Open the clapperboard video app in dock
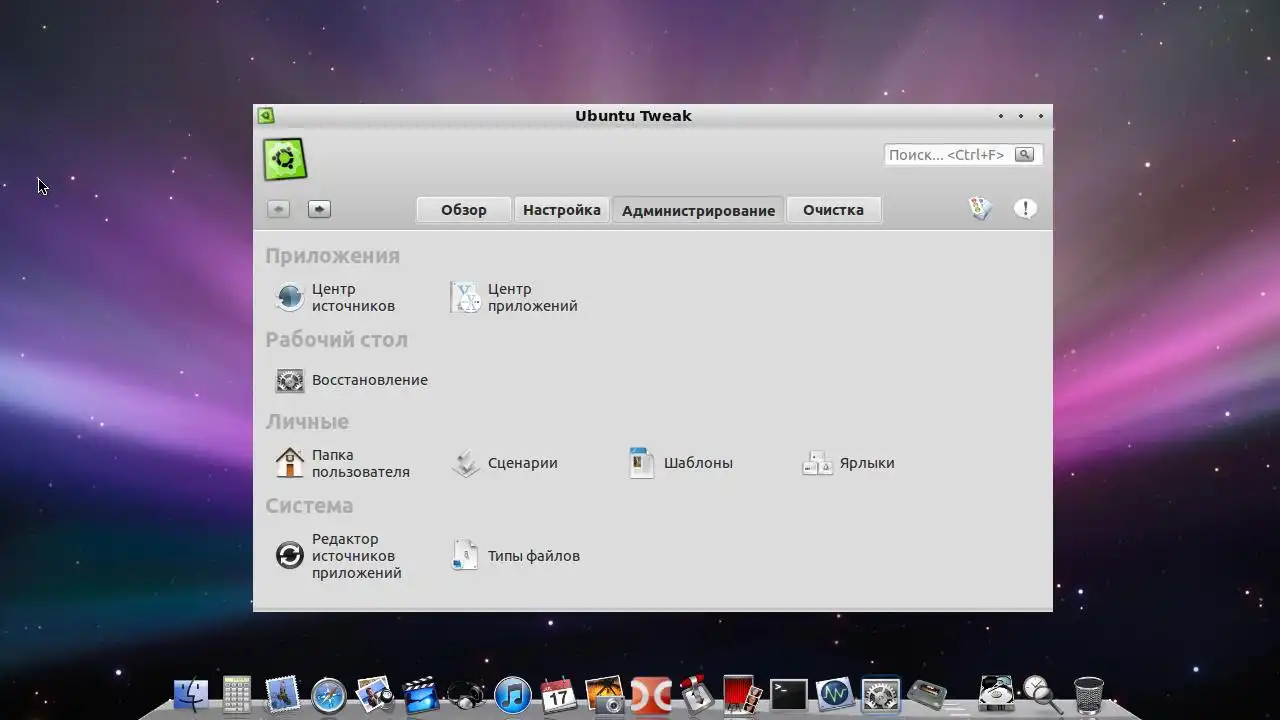1280x720 pixels. [421, 694]
